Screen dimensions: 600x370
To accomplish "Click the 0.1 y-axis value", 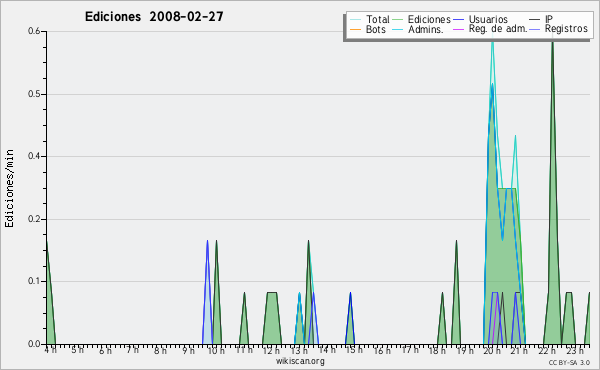I will (34, 281).
